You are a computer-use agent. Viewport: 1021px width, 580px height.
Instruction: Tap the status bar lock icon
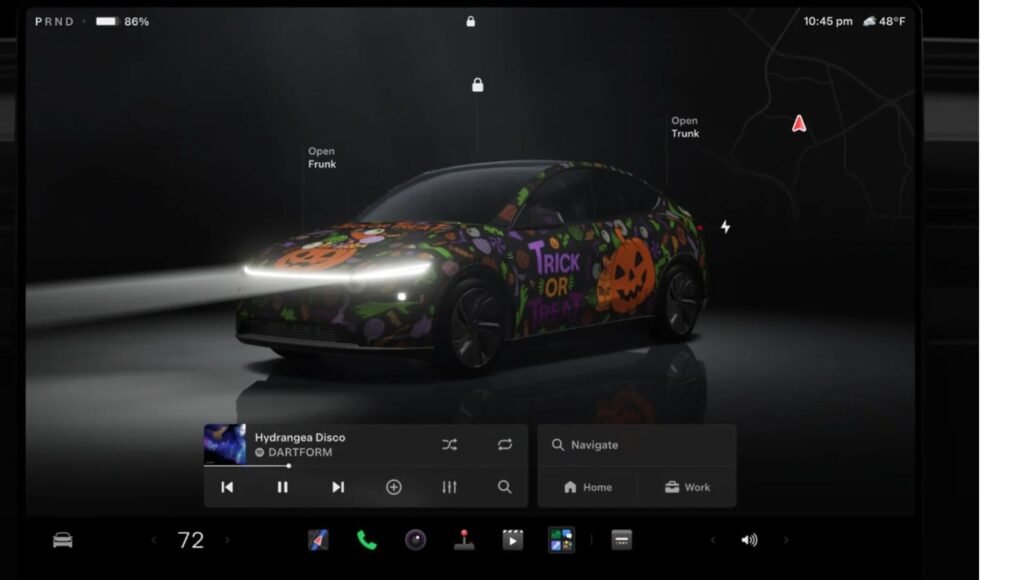(x=470, y=21)
